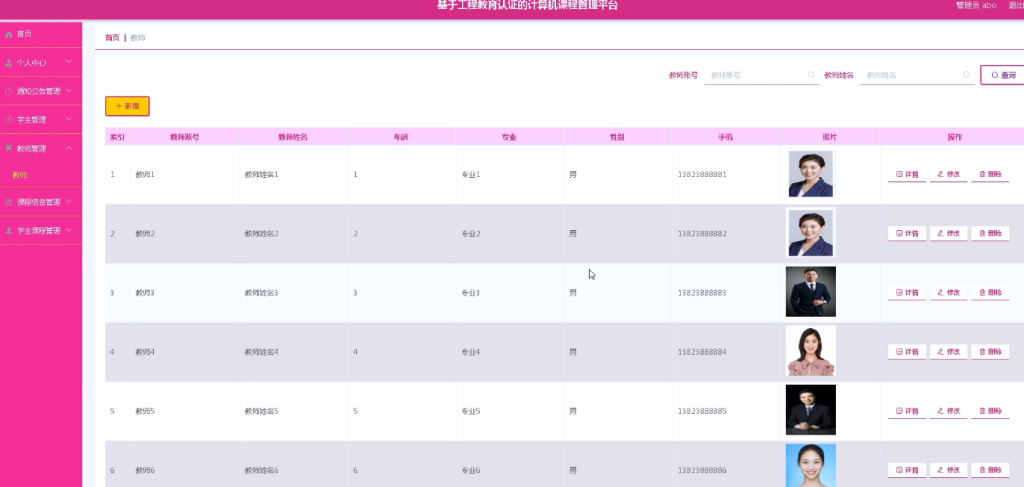Click the 学生管理 sidebar icon
The width and height of the screenshot is (1024, 487).
8,120
